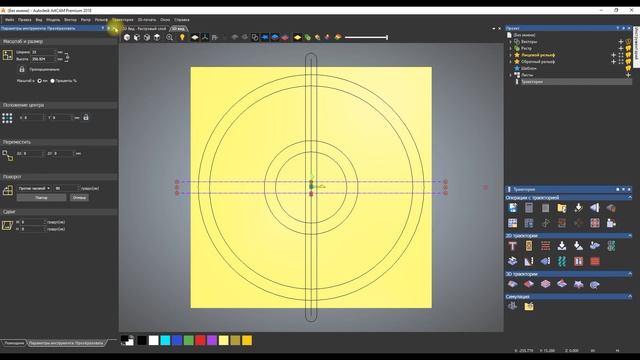Click the colored grid icon in toolpath operations
The width and height of the screenshot is (640, 360).
(513, 223)
